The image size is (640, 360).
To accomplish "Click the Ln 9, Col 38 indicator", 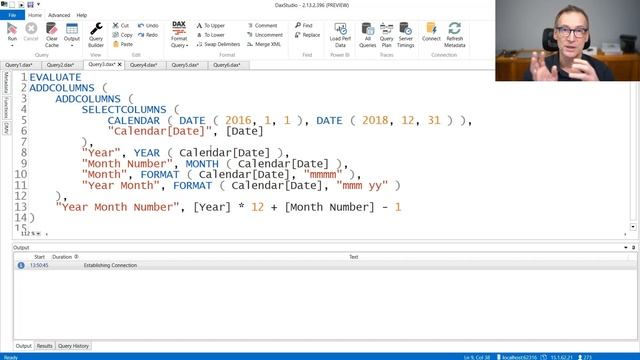I will click(476, 357).
